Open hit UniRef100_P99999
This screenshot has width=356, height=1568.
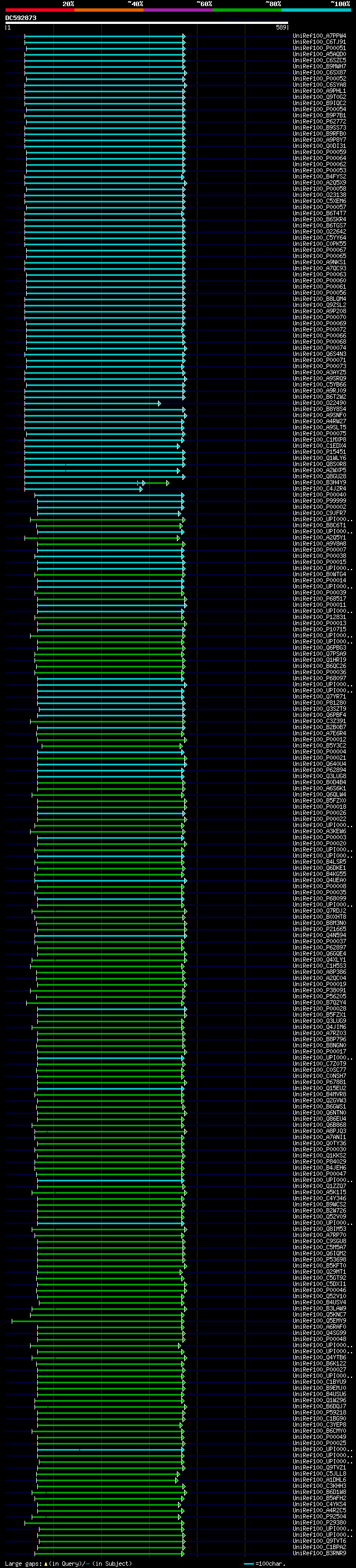coord(319,501)
